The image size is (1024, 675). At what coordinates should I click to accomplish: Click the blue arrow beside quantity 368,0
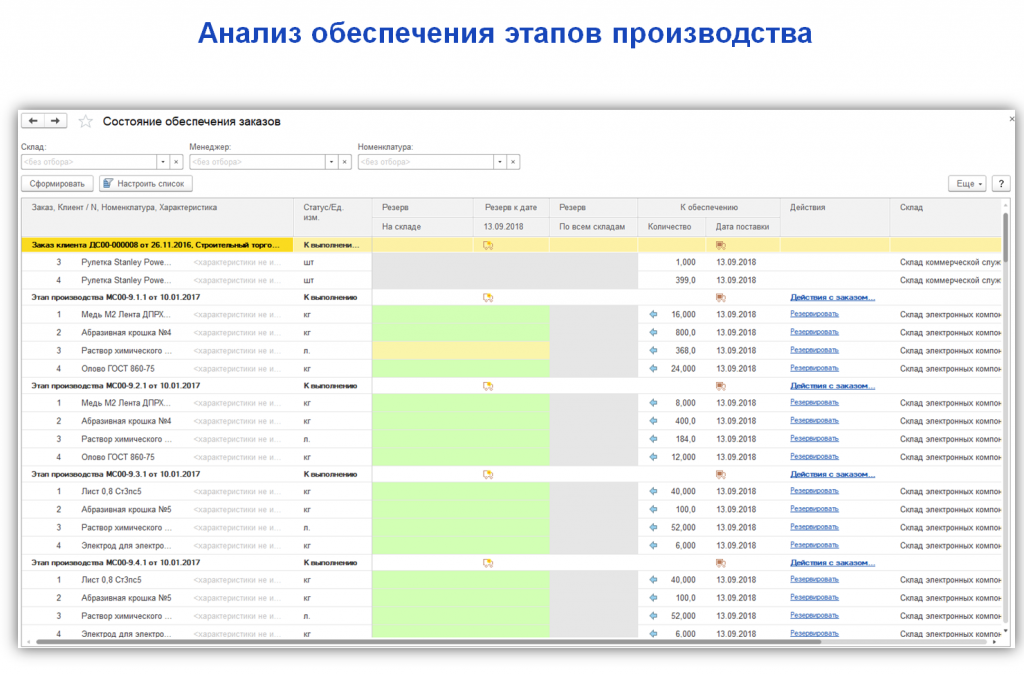pos(653,351)
